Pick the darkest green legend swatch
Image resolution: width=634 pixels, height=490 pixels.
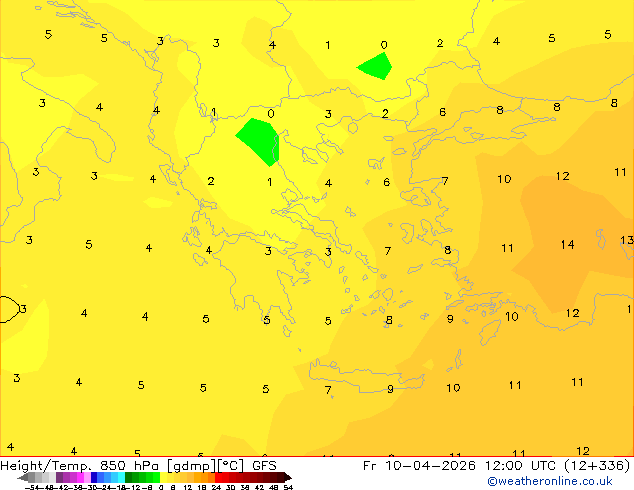click(128, 477)
